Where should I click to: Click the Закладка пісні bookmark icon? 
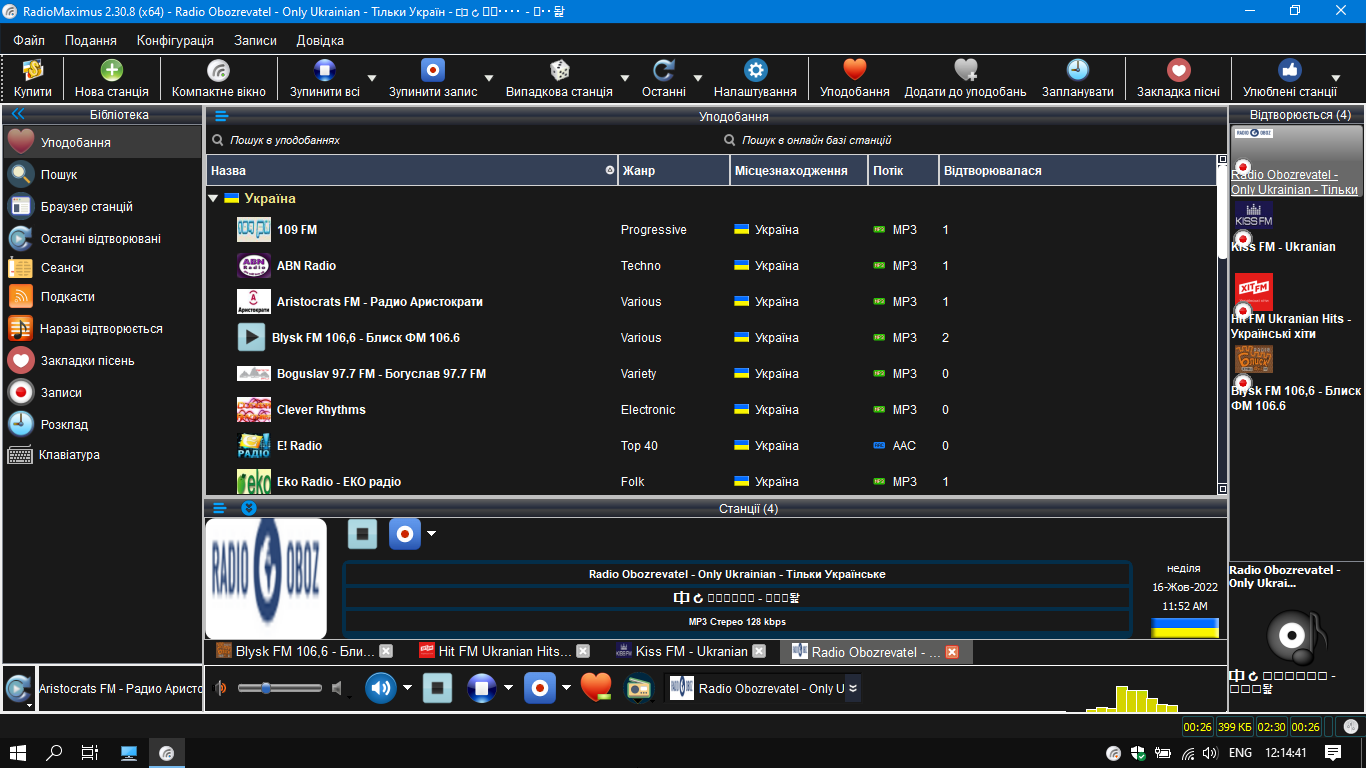(1178, 70)
